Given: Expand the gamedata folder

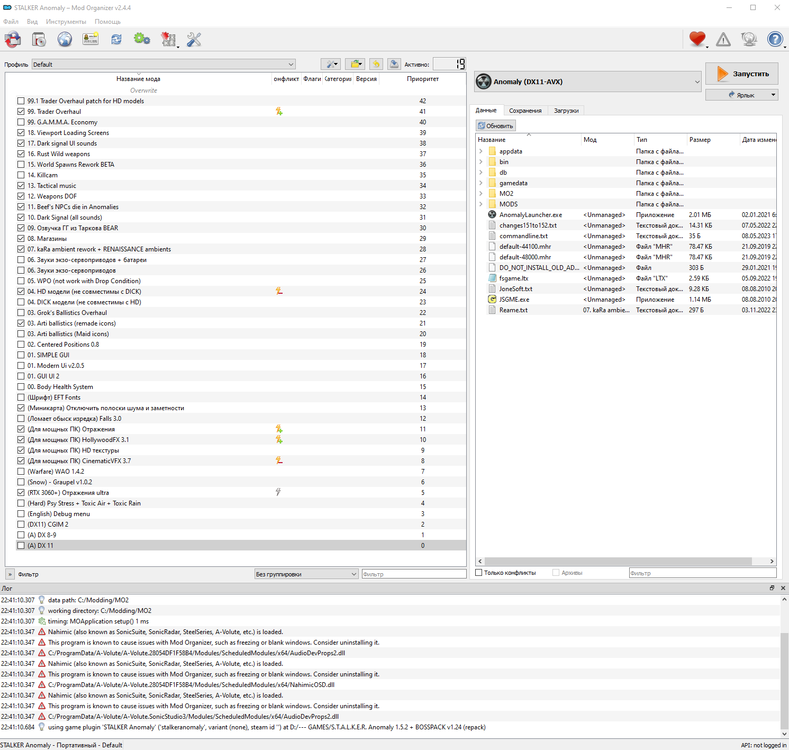Looking at the screenshot, I should pos(481,183).
